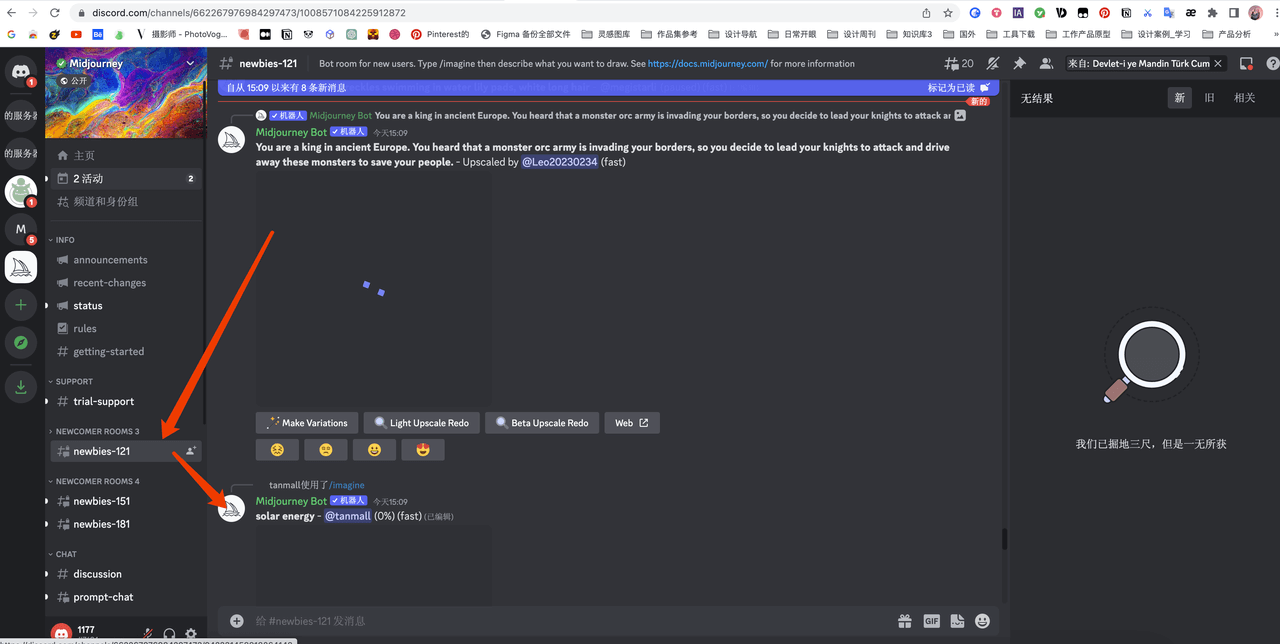Click @Leo20230234 mention
The width and height of the screenshot is (1280, 644).
pyautogui.click(x=560, y=162)
